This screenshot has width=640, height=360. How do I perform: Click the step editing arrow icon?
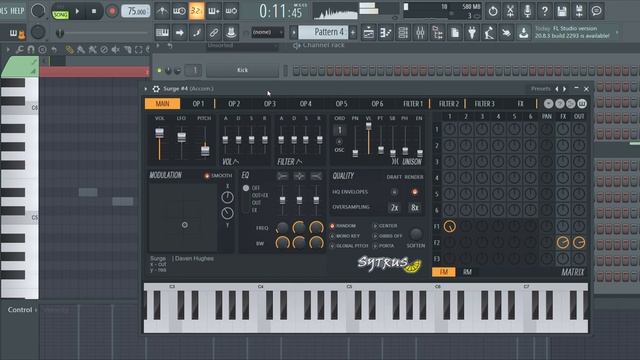[x=180, y=32]
